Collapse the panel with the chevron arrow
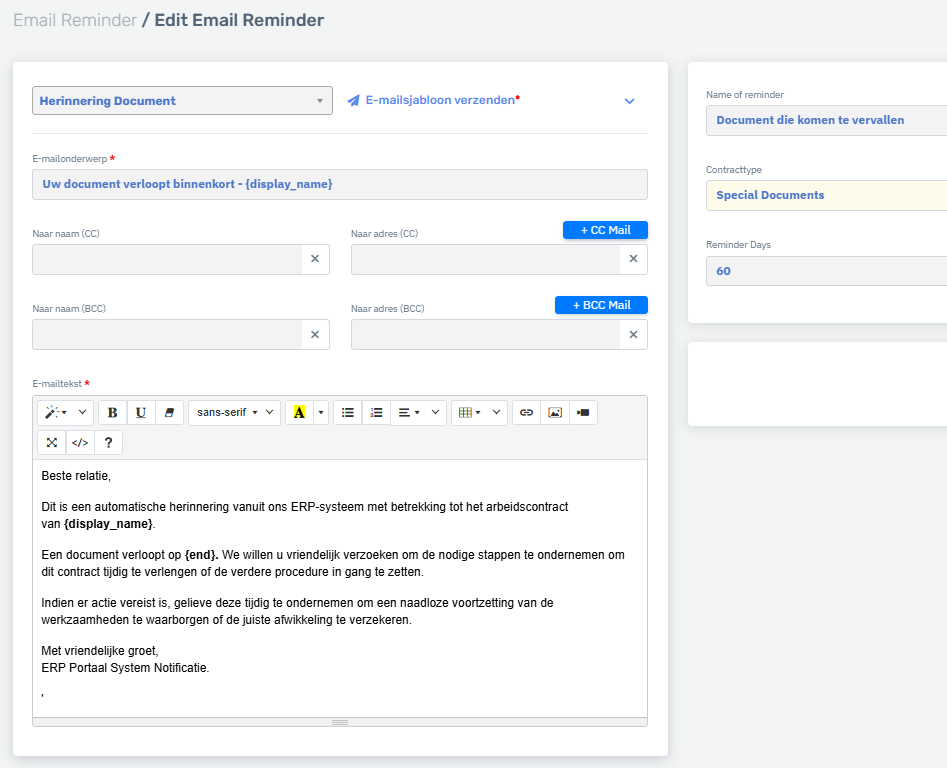 pos(629,101)
